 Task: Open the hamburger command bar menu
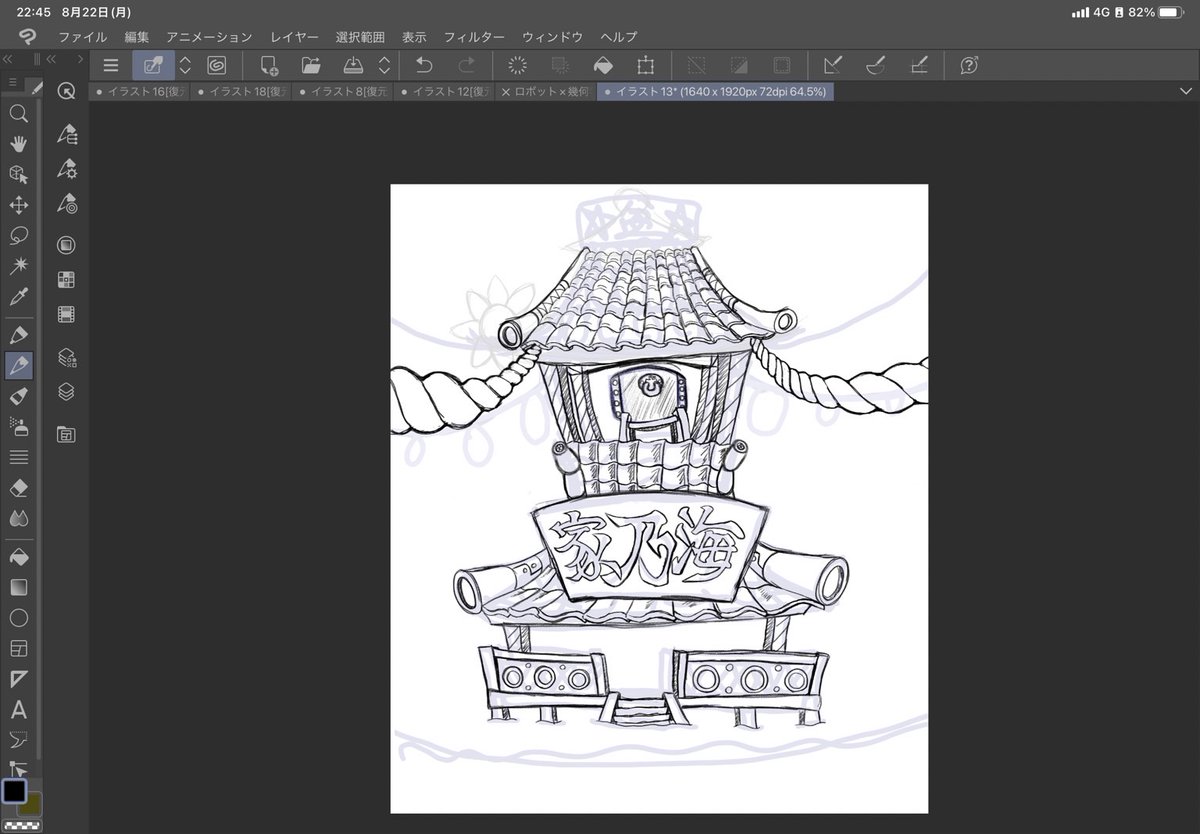click(111, 65)
